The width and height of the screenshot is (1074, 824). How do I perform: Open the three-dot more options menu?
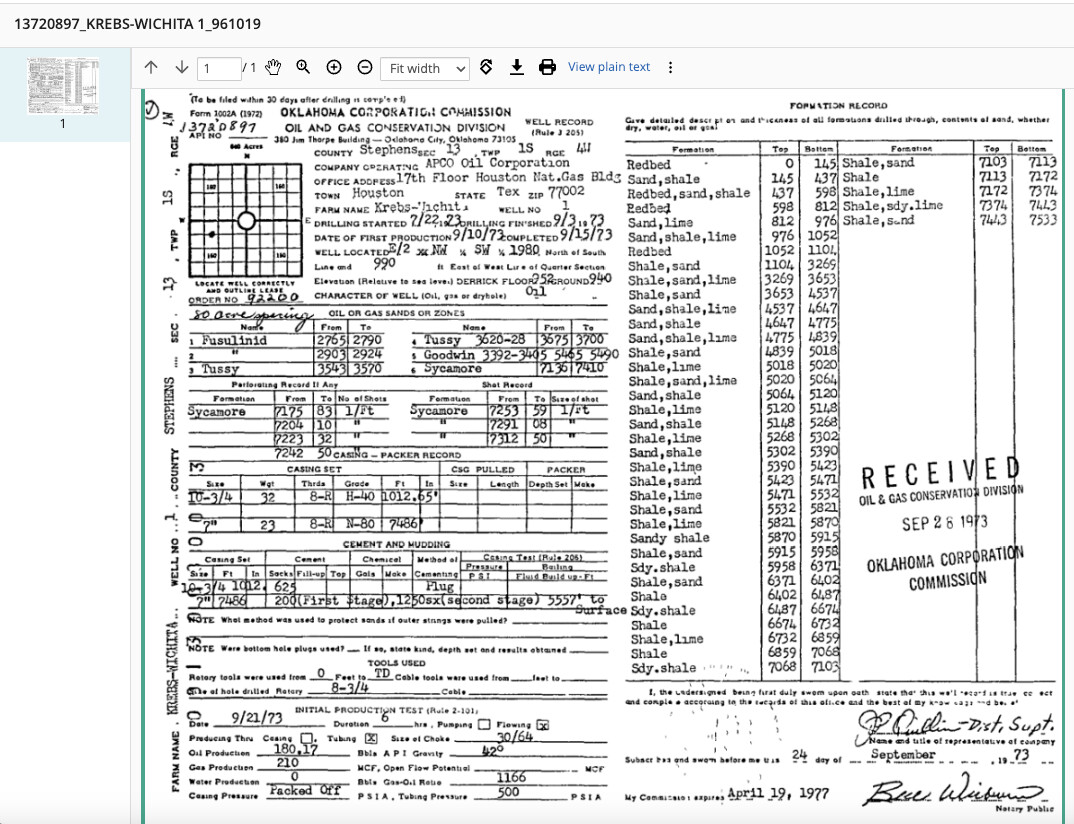tap(671, 67)
